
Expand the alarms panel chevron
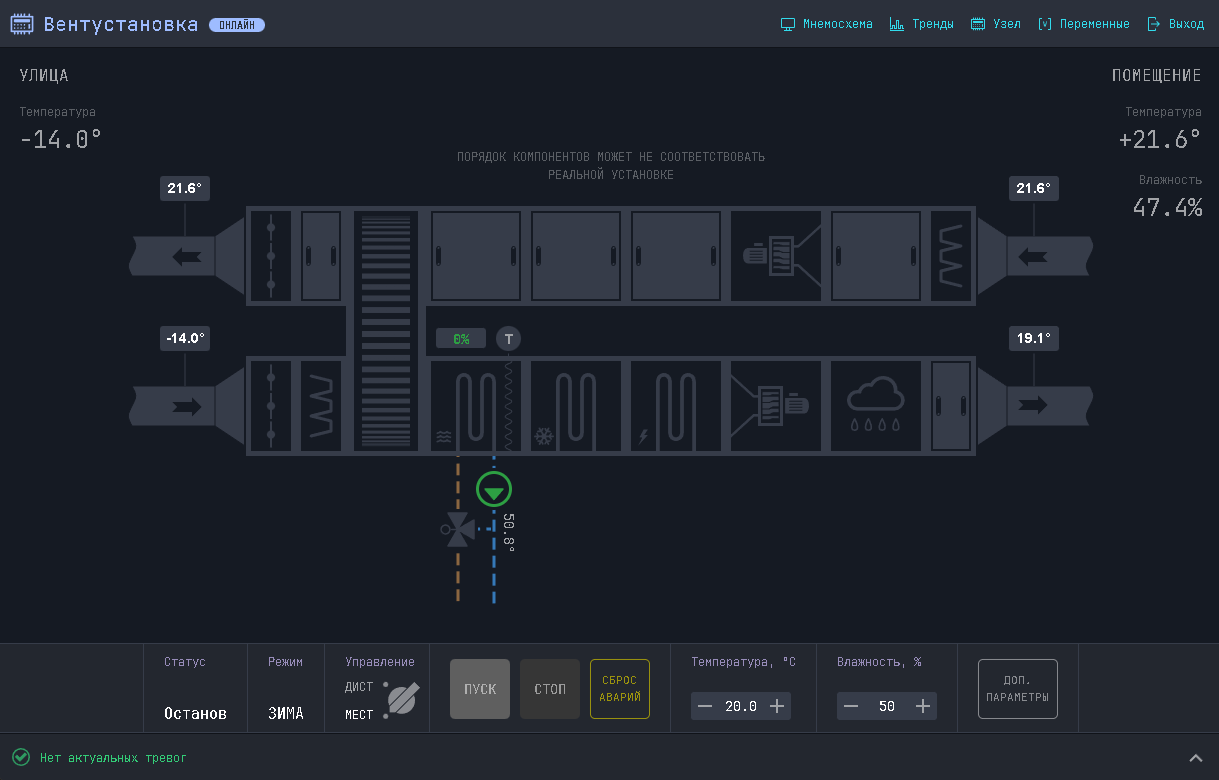(1195, 758)
